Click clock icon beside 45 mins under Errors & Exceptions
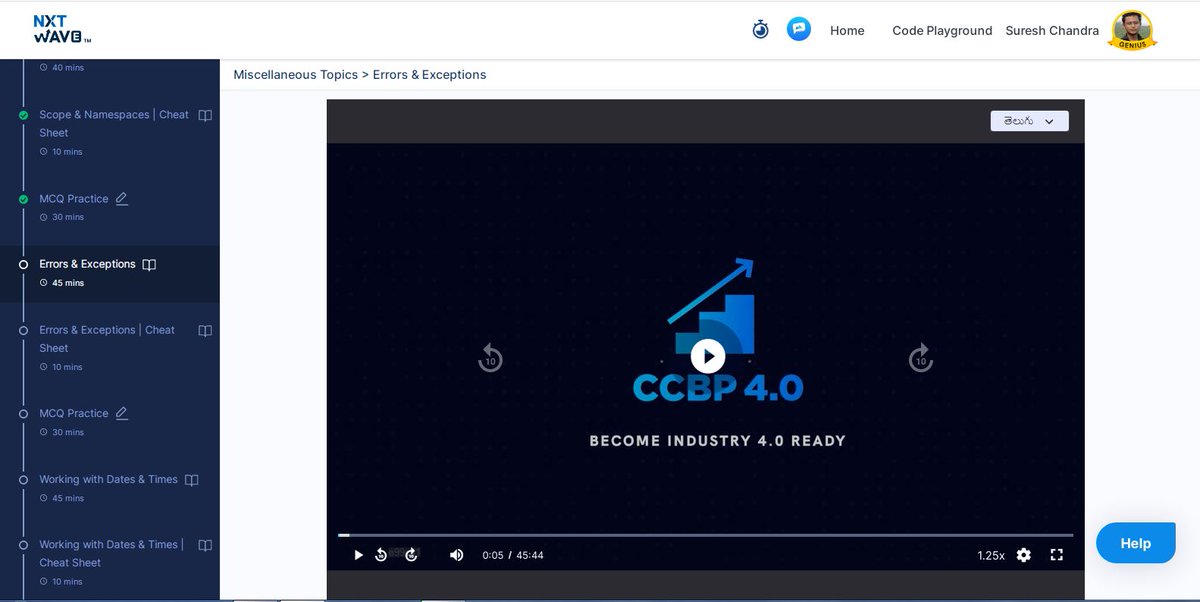Screen dimensions: 1200x602 (43, 283)
